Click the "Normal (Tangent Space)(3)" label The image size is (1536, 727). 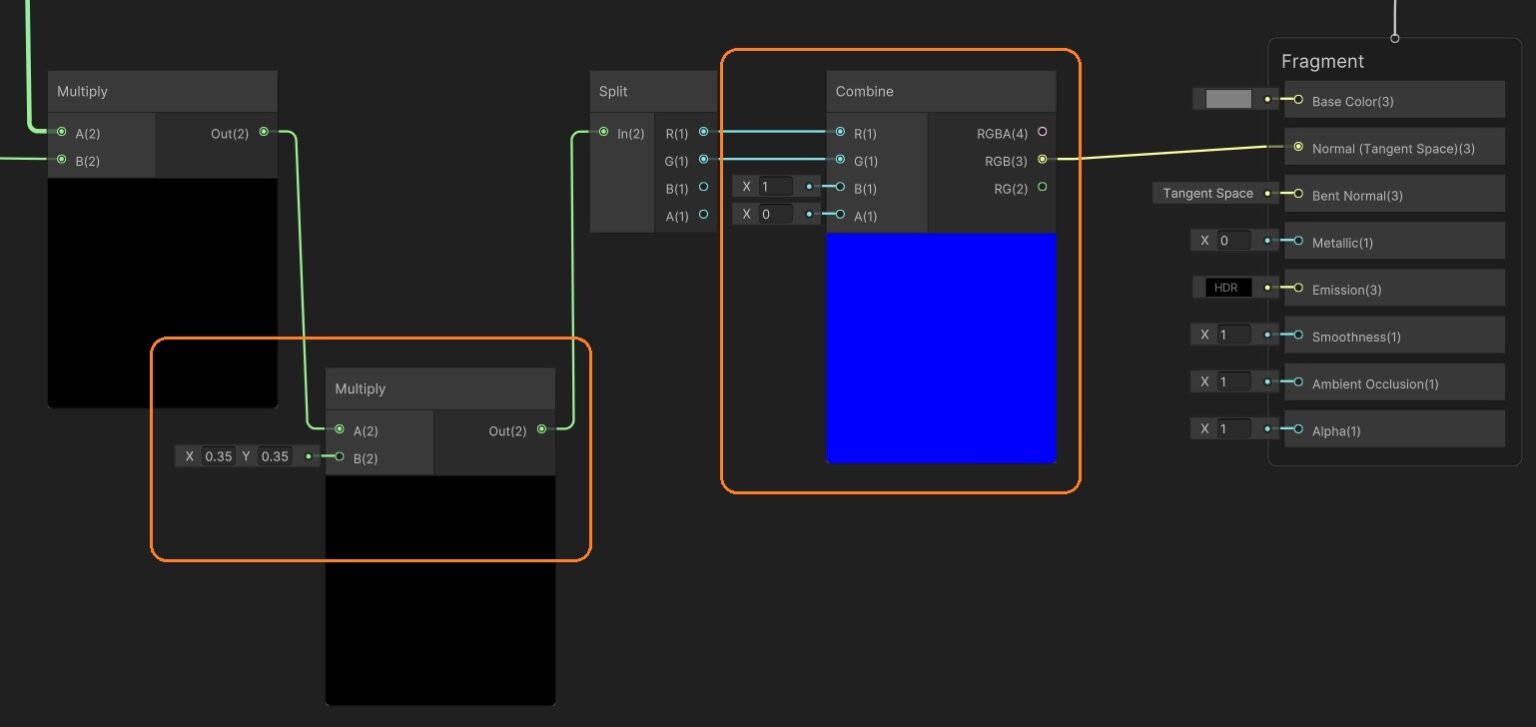coord(1393,148)
